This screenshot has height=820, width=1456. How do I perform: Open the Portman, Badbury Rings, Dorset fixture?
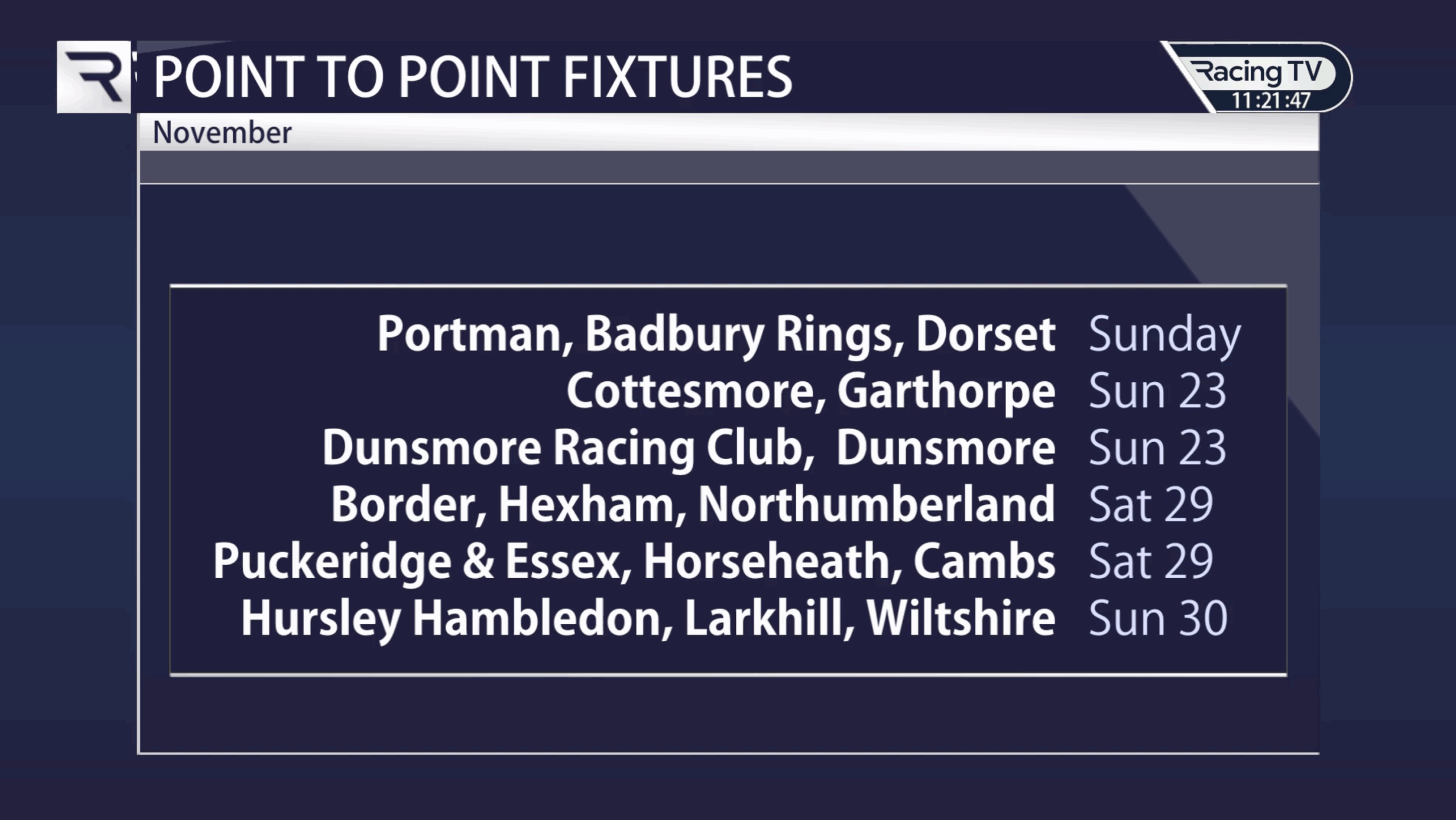click(x=716, y=334)
